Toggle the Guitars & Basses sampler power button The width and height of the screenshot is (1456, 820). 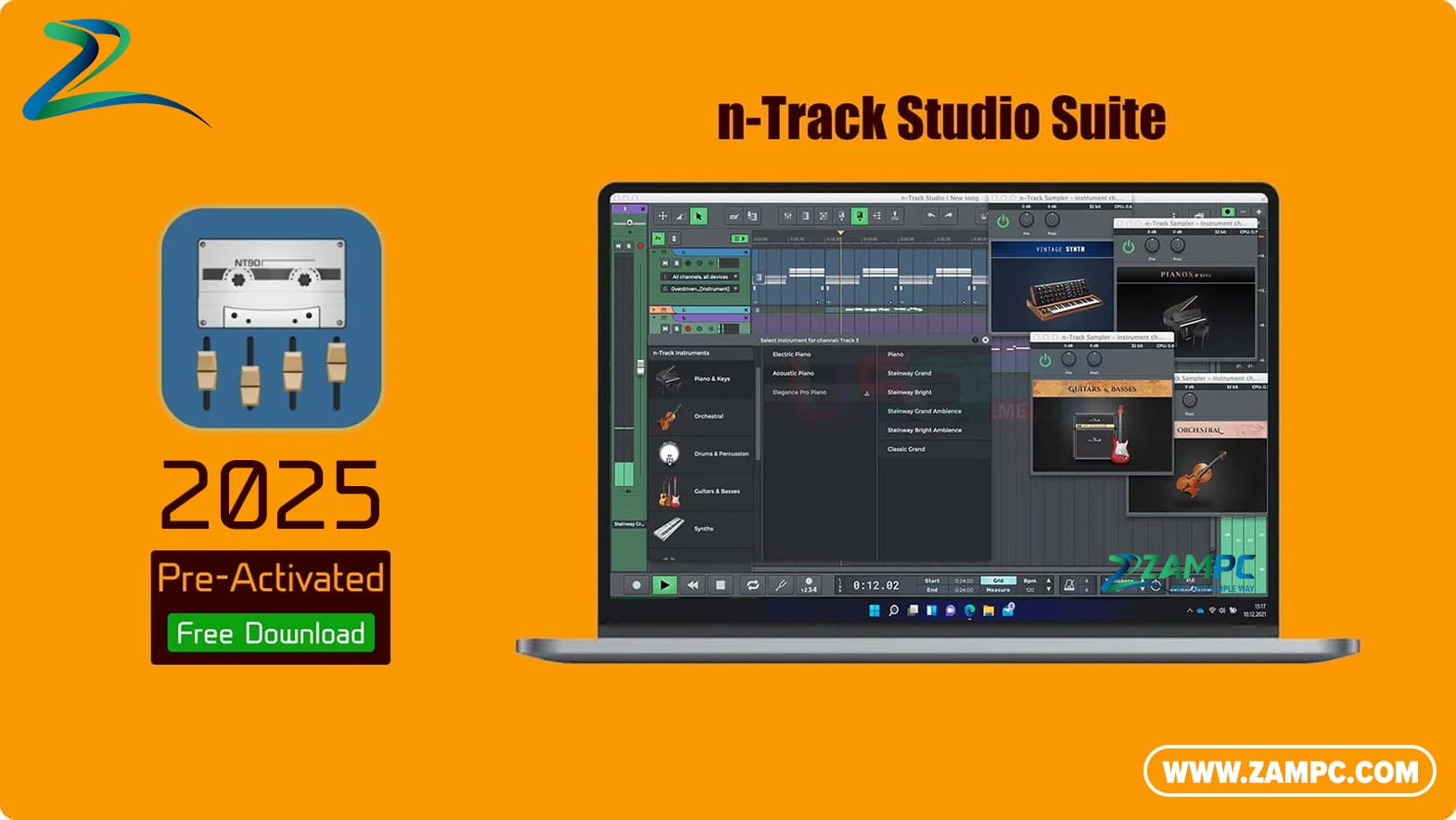click(x=1044, y=361)
